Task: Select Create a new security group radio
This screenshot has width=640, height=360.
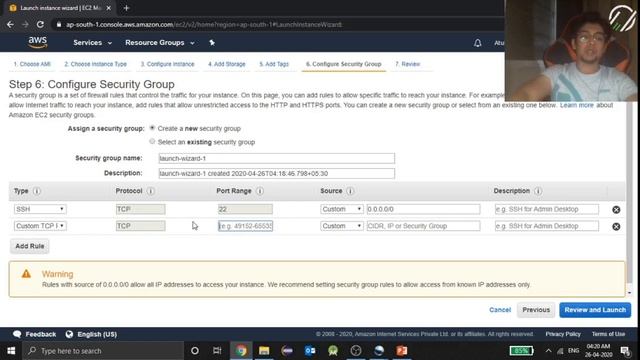Action: pyautogui.click(x=152, y=128)
